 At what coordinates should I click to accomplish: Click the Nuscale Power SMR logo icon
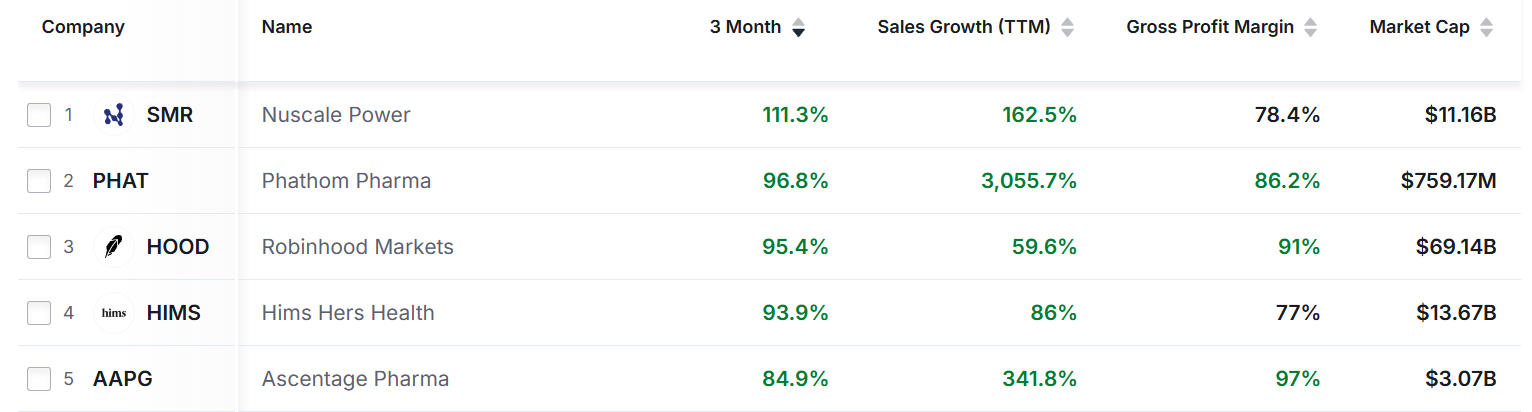(114, 115)
